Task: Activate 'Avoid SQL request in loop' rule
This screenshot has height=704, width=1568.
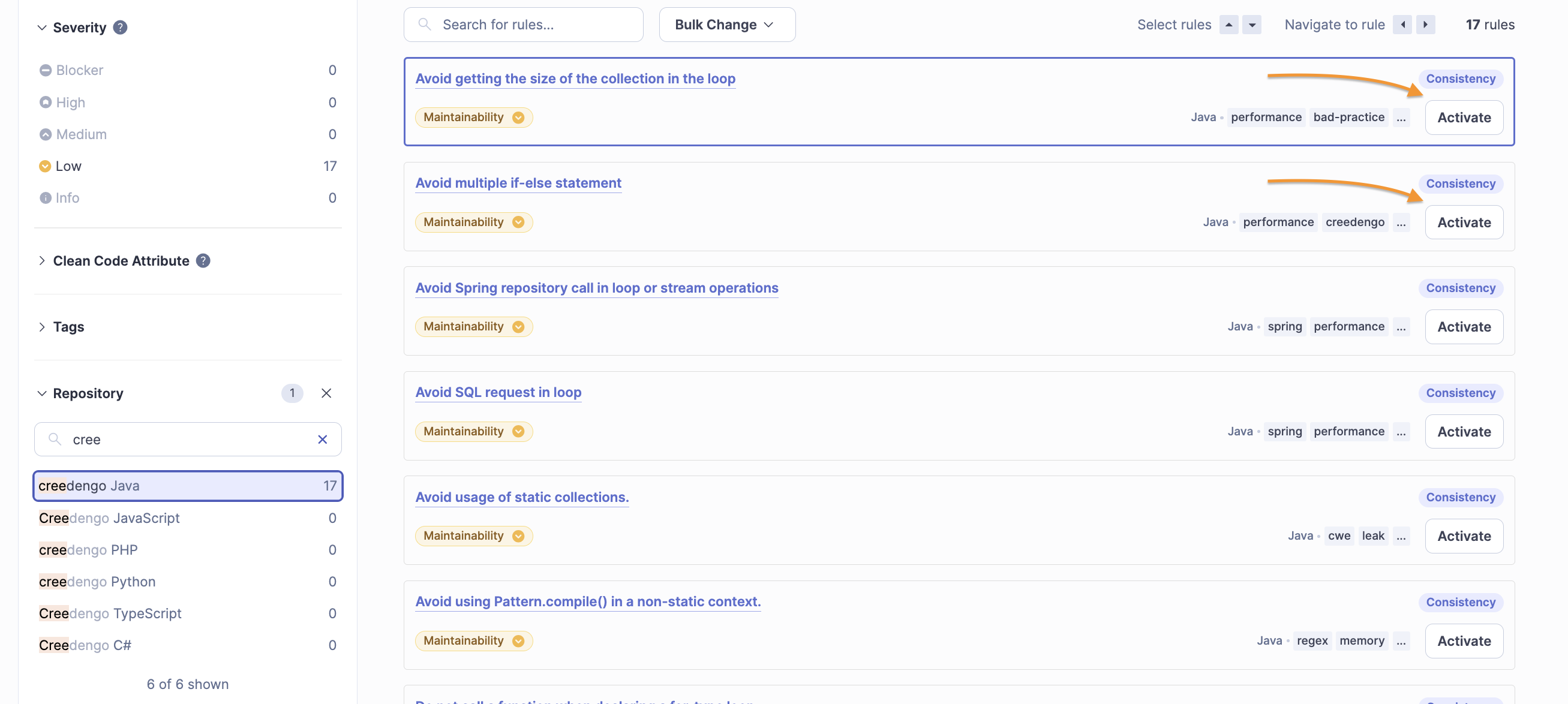Action: tap(1464, 431)
